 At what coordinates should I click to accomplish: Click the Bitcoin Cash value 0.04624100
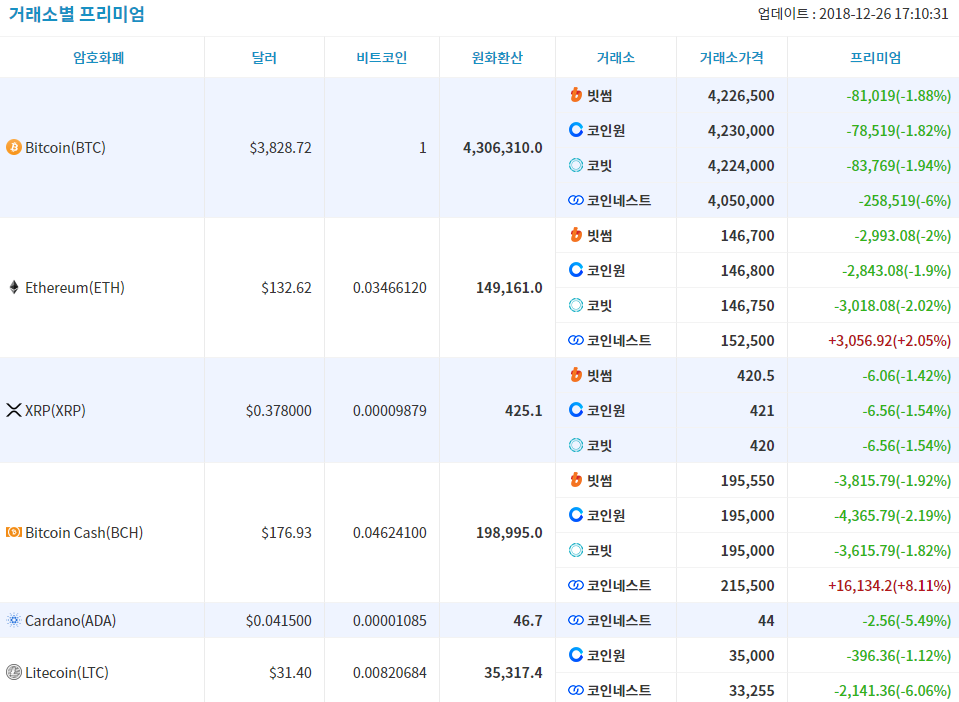(x=390, y=533)
